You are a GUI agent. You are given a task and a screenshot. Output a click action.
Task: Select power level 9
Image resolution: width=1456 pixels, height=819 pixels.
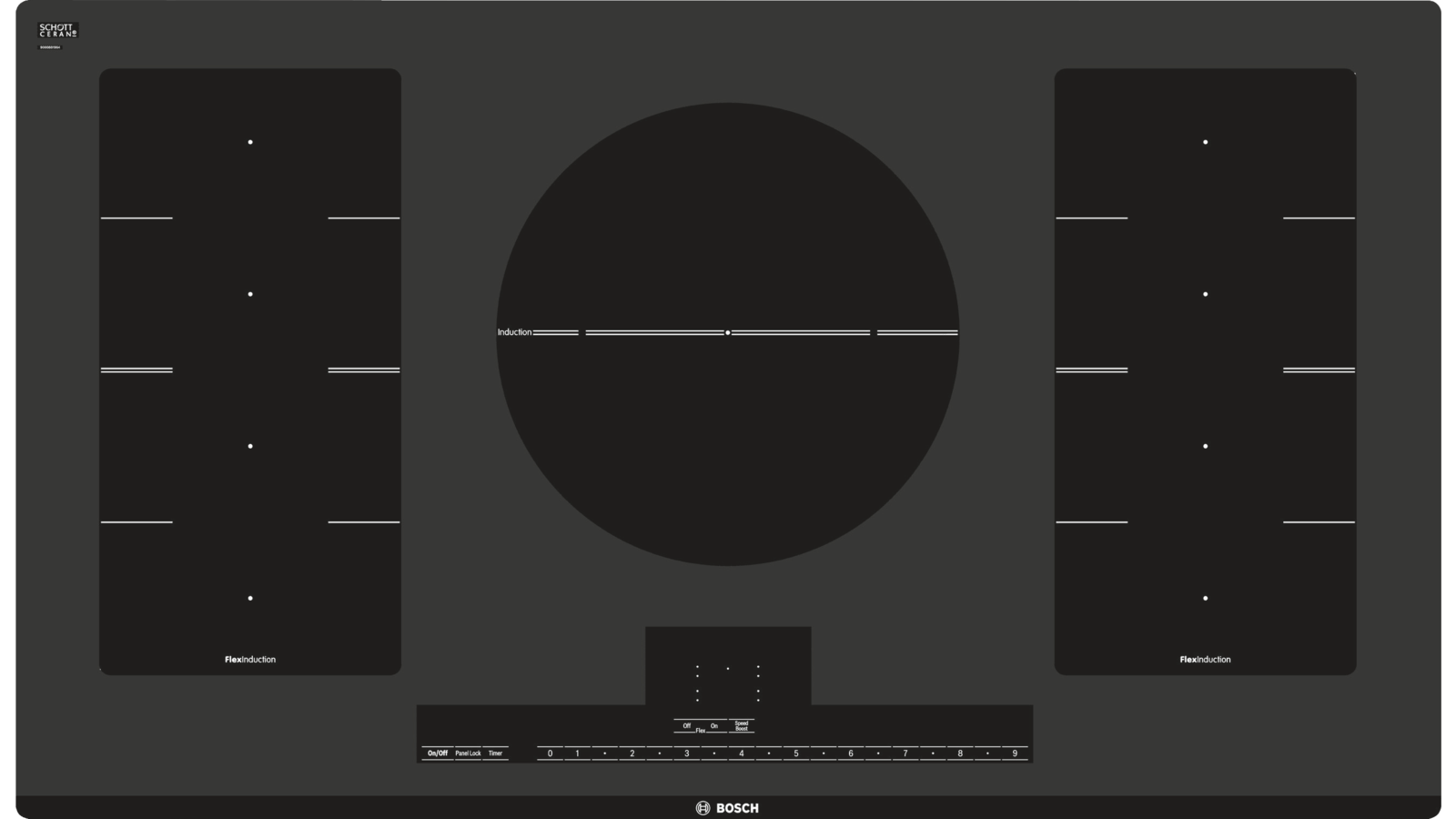(1015, 753)
